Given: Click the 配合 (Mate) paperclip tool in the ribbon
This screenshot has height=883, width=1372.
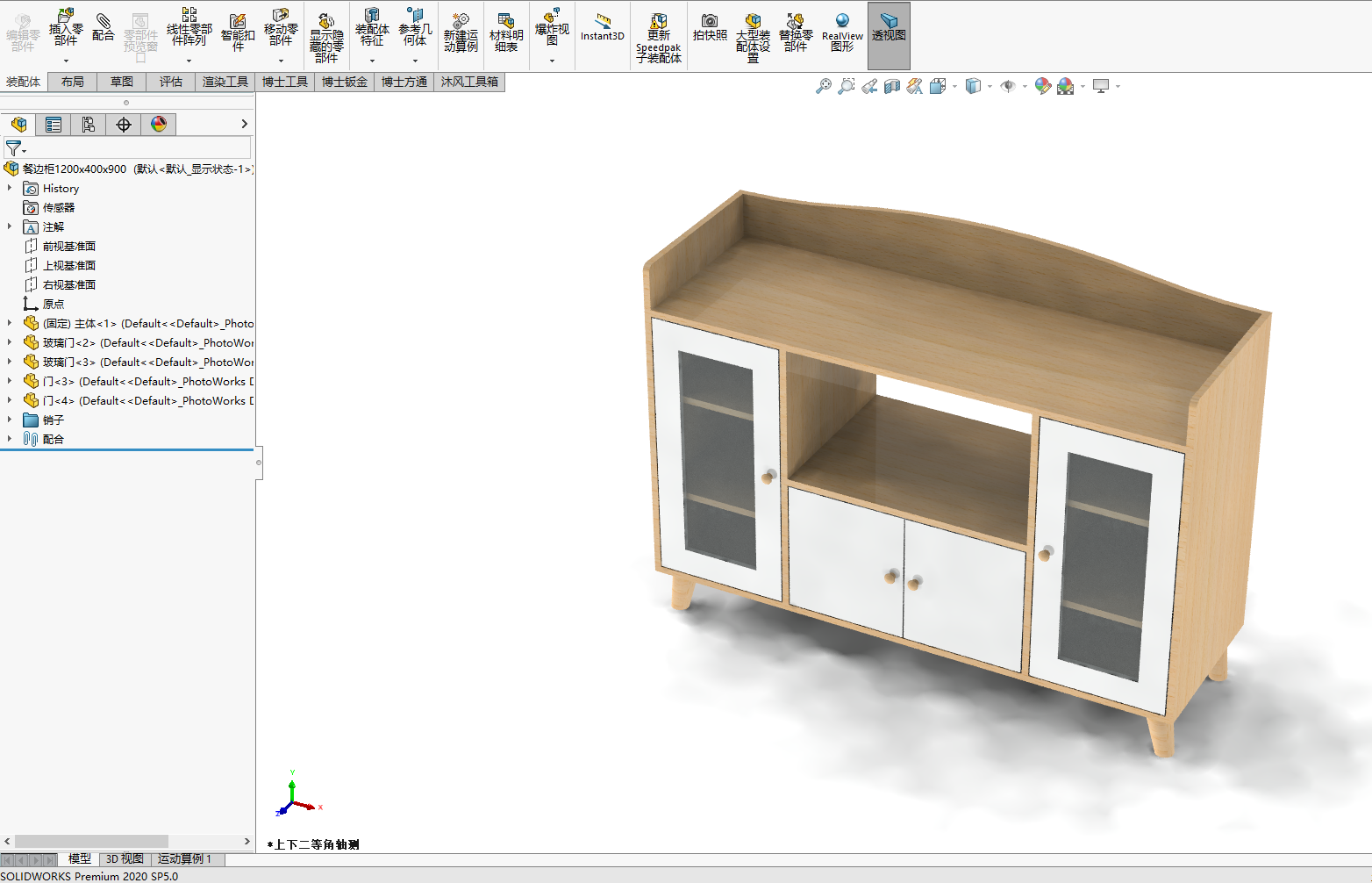Looking at the screenshot, I should tap(103, 27).
